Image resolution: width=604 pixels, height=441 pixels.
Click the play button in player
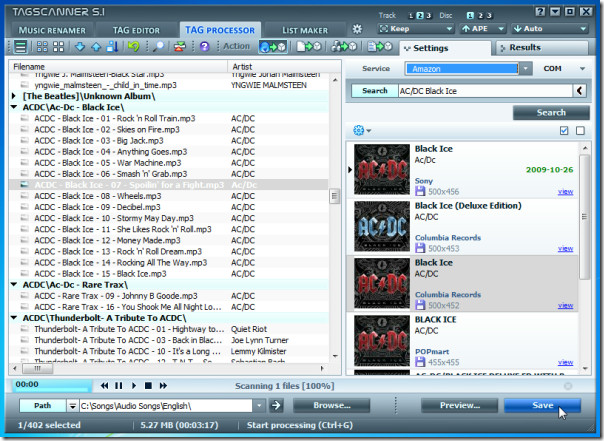tap(134, 386)
